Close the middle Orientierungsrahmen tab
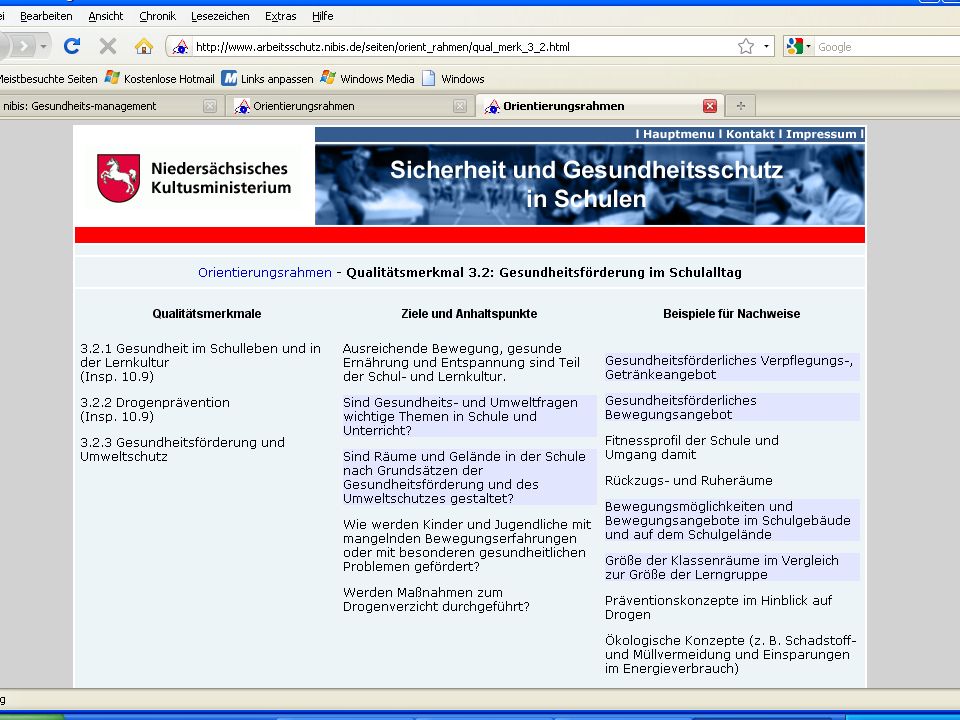 tap(460, 106)
